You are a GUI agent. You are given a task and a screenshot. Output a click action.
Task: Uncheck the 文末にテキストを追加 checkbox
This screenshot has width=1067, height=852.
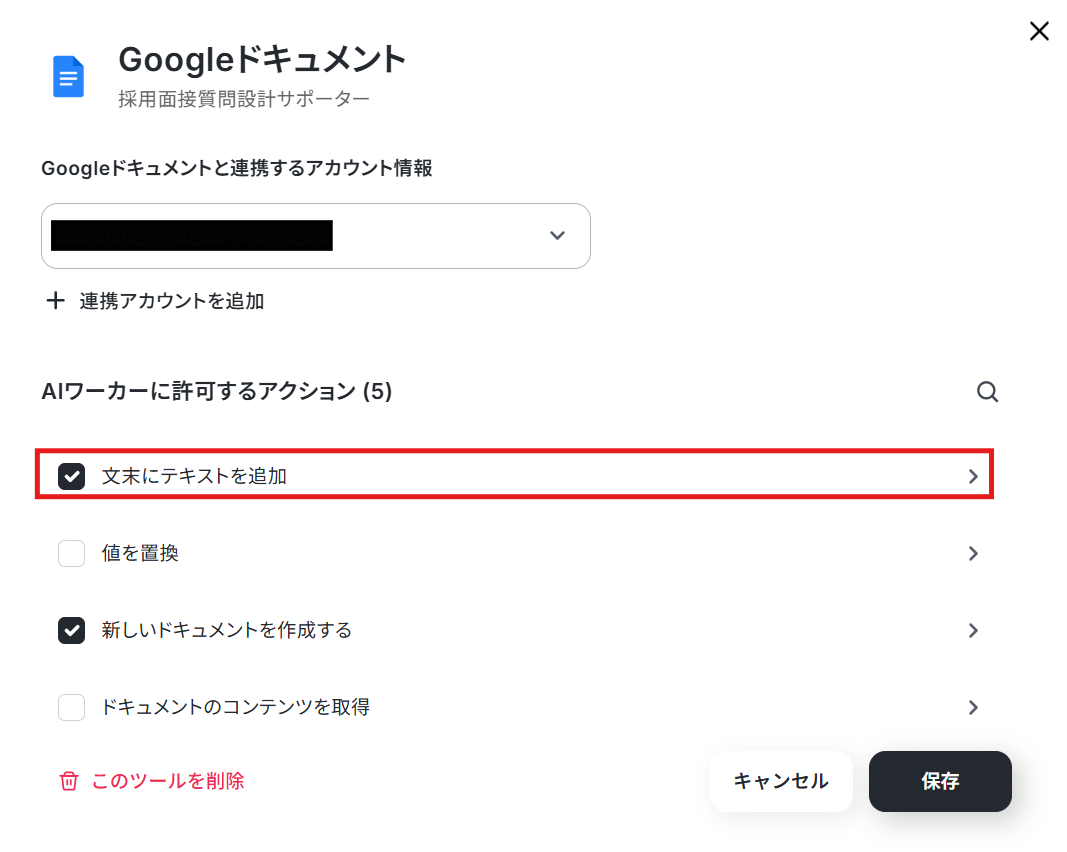[x=71, y=476]
